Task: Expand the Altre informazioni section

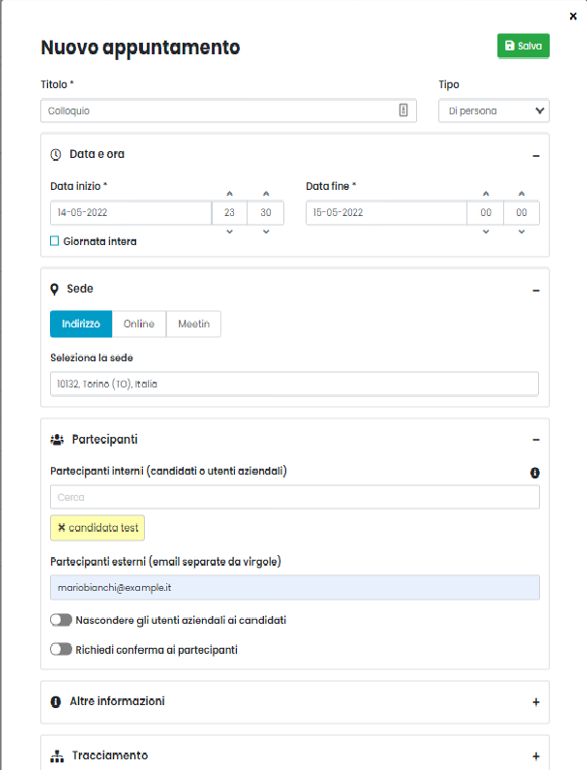Action: pyautogui.click(x=536, y=702)
